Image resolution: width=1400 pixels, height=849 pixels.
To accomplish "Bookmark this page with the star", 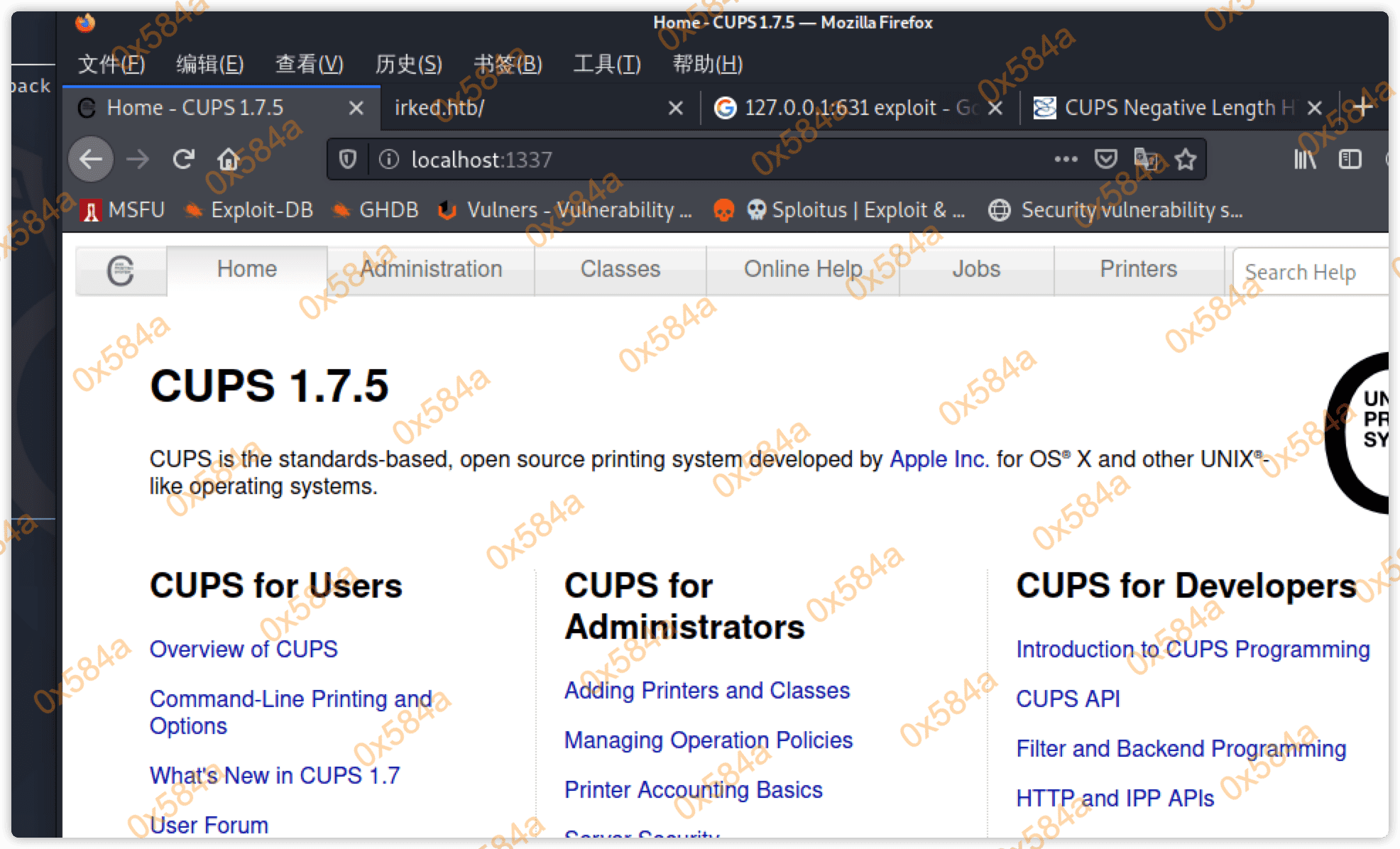I will [x=1185, y=159].
